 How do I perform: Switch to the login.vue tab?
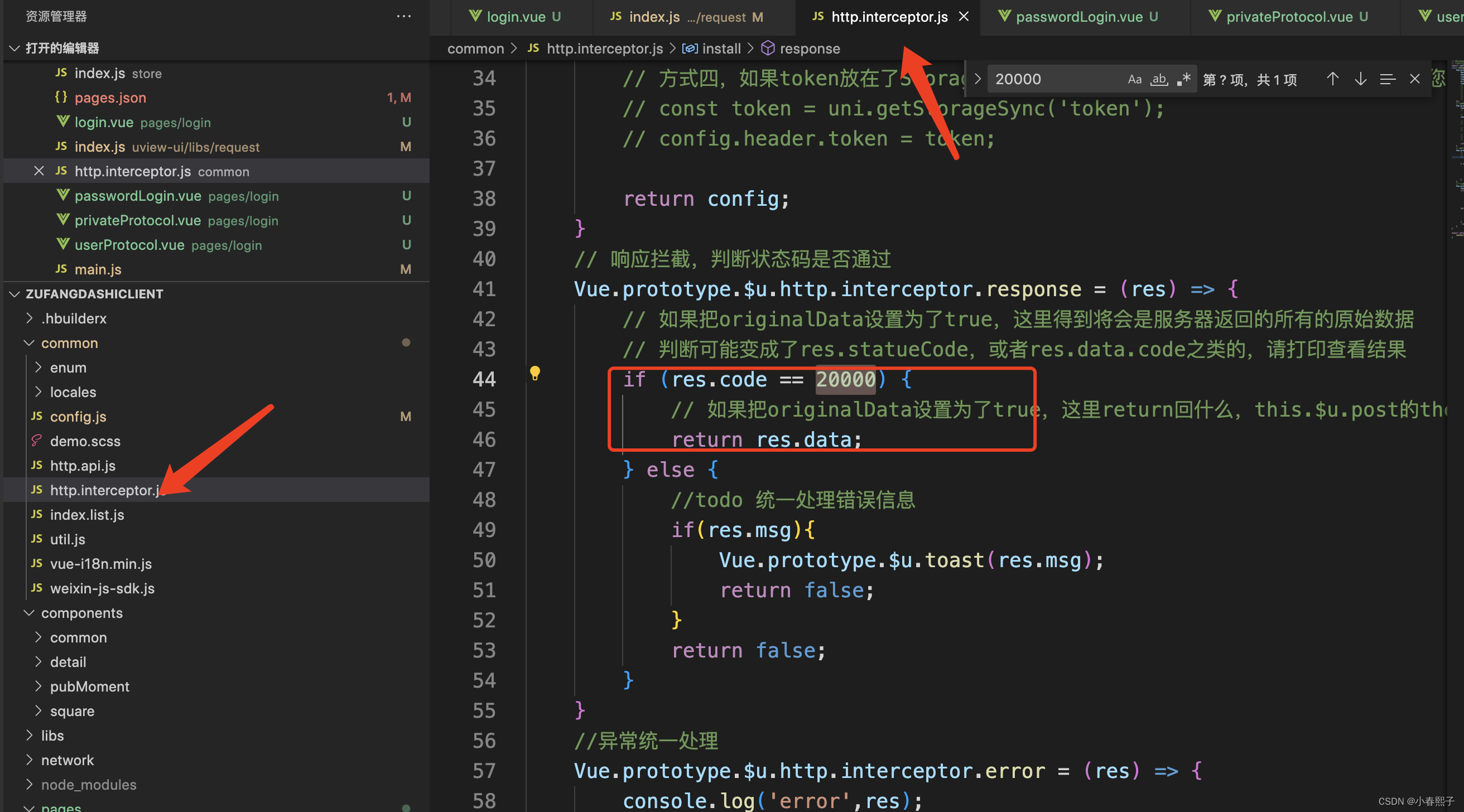515,17
